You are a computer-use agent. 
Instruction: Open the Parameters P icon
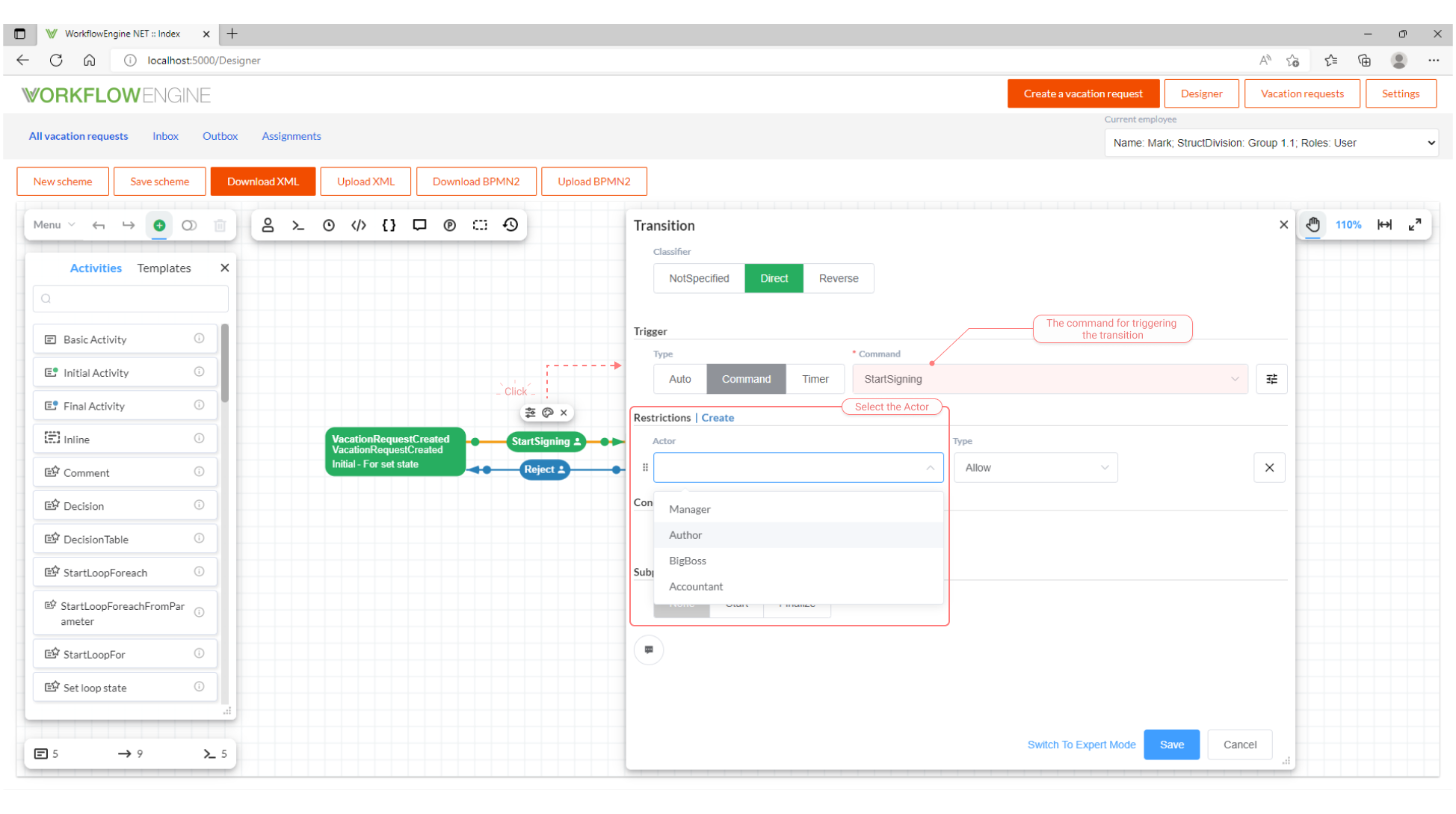click(450, 225)
